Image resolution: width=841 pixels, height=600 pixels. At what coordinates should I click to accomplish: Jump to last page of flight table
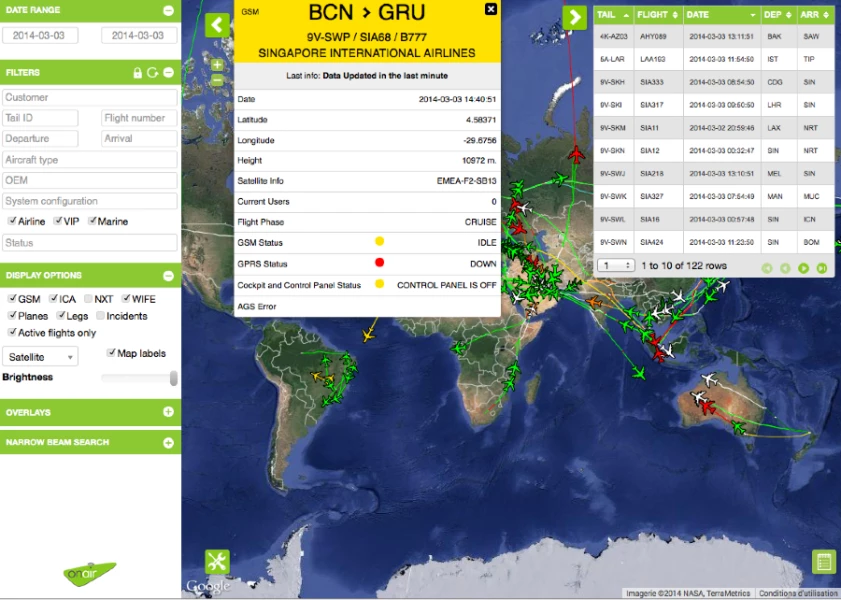tap(821, 268)
